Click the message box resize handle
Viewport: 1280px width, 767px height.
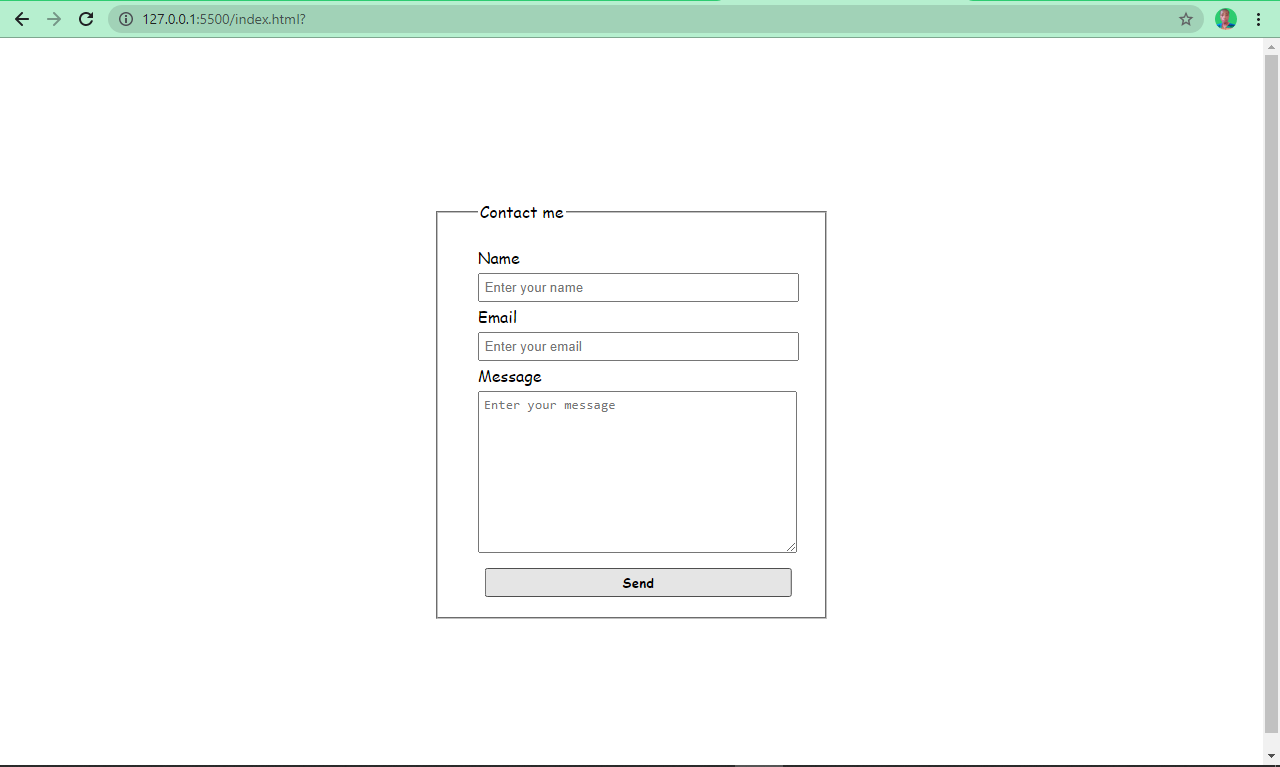point(791,547)
